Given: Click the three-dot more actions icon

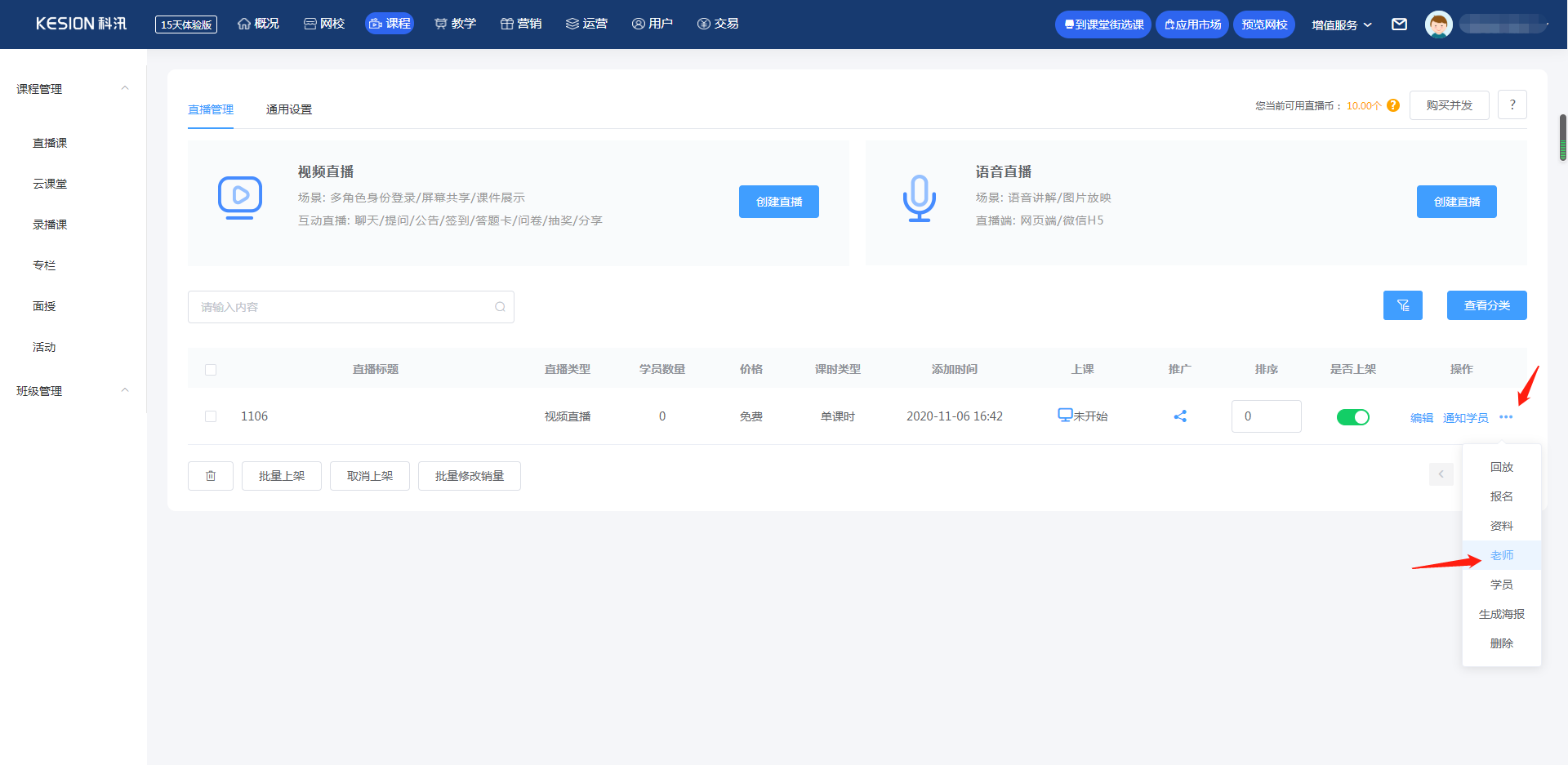Looking at the screenshot, I should coord(1506,417).
